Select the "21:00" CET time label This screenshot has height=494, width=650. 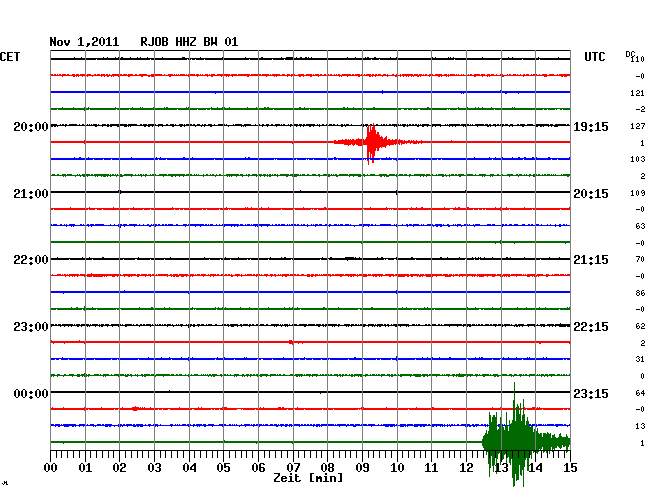tap(31, 194)
